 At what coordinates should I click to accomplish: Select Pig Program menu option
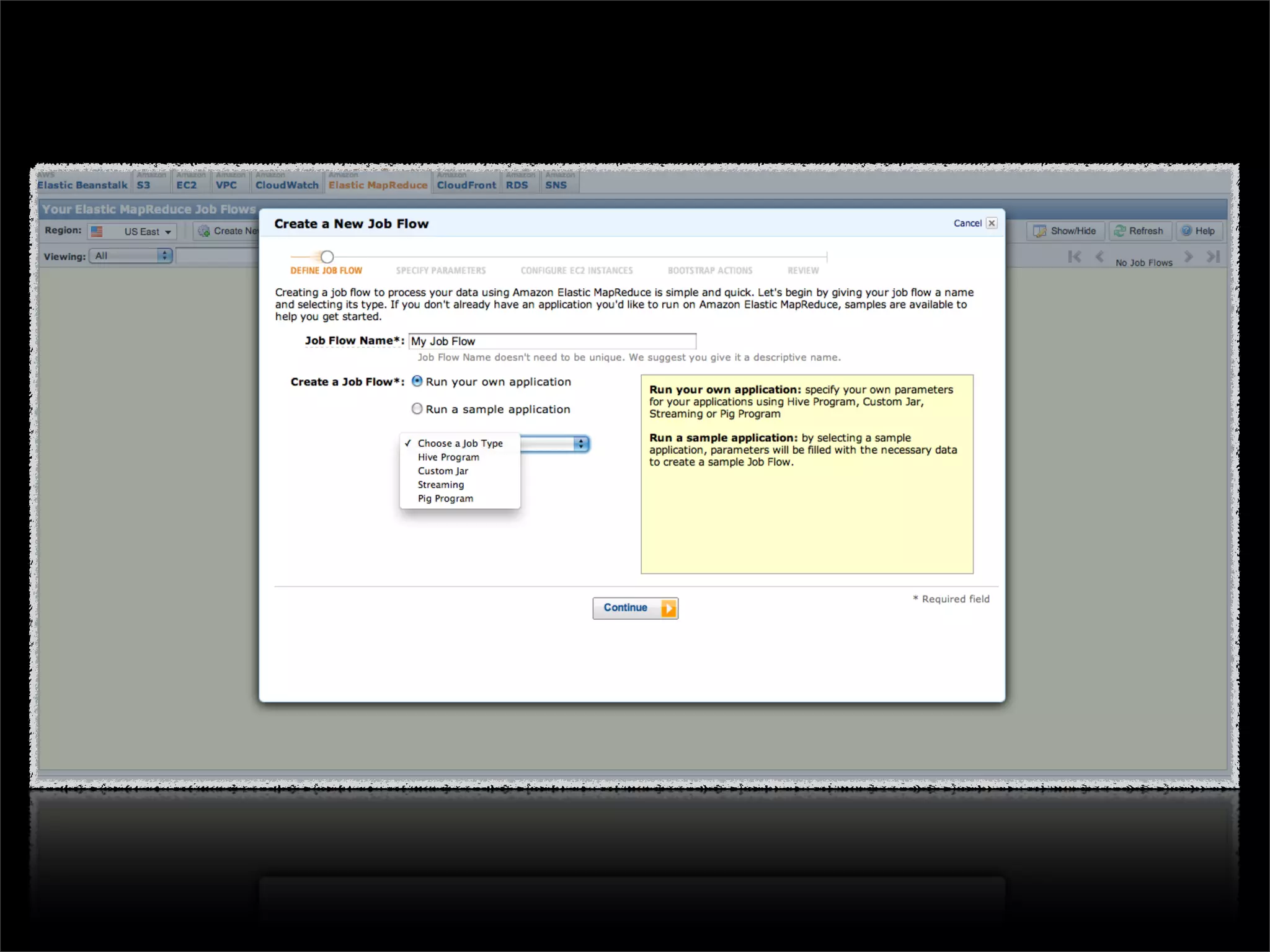[445, 498]
